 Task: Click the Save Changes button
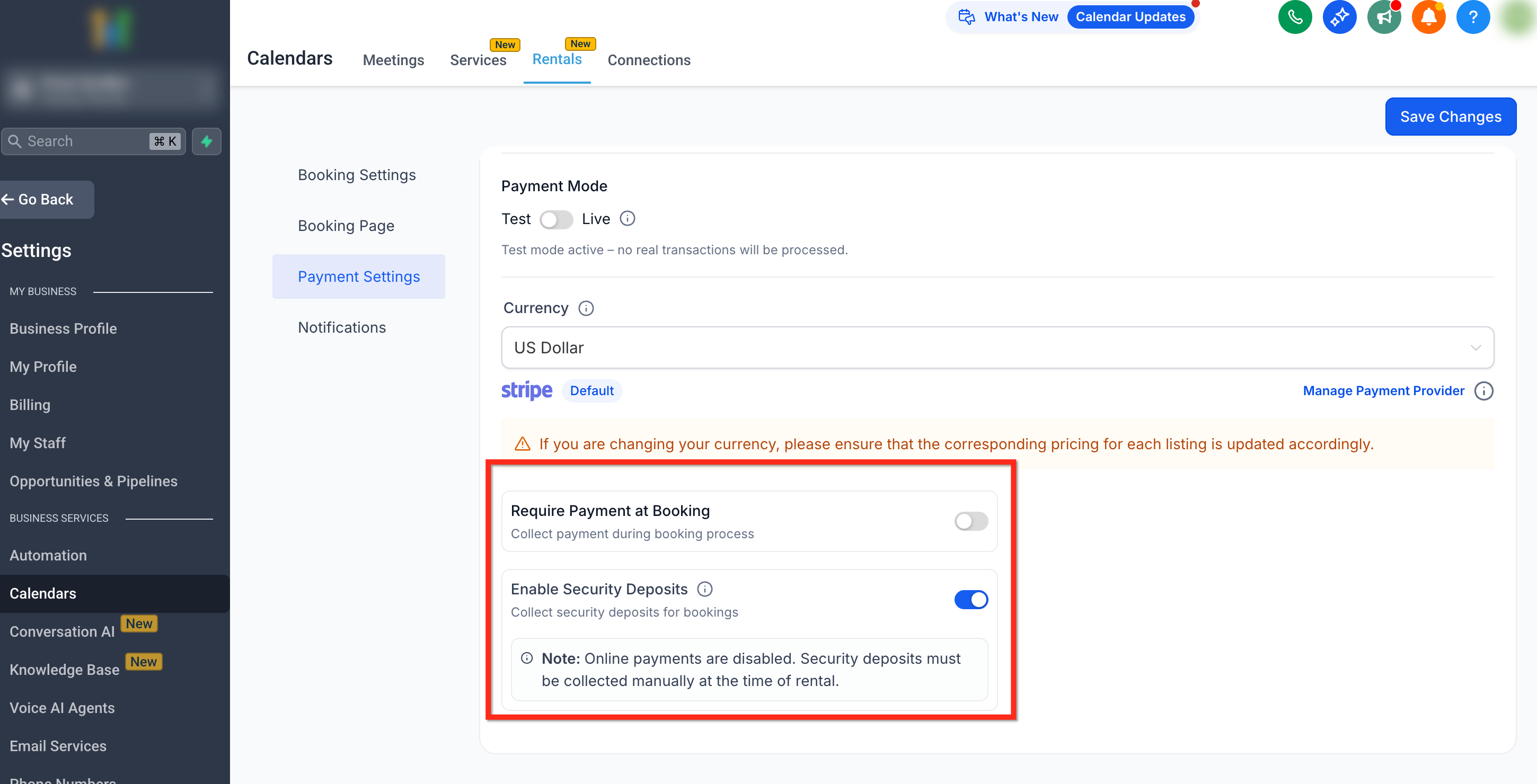click(1450, 117)
